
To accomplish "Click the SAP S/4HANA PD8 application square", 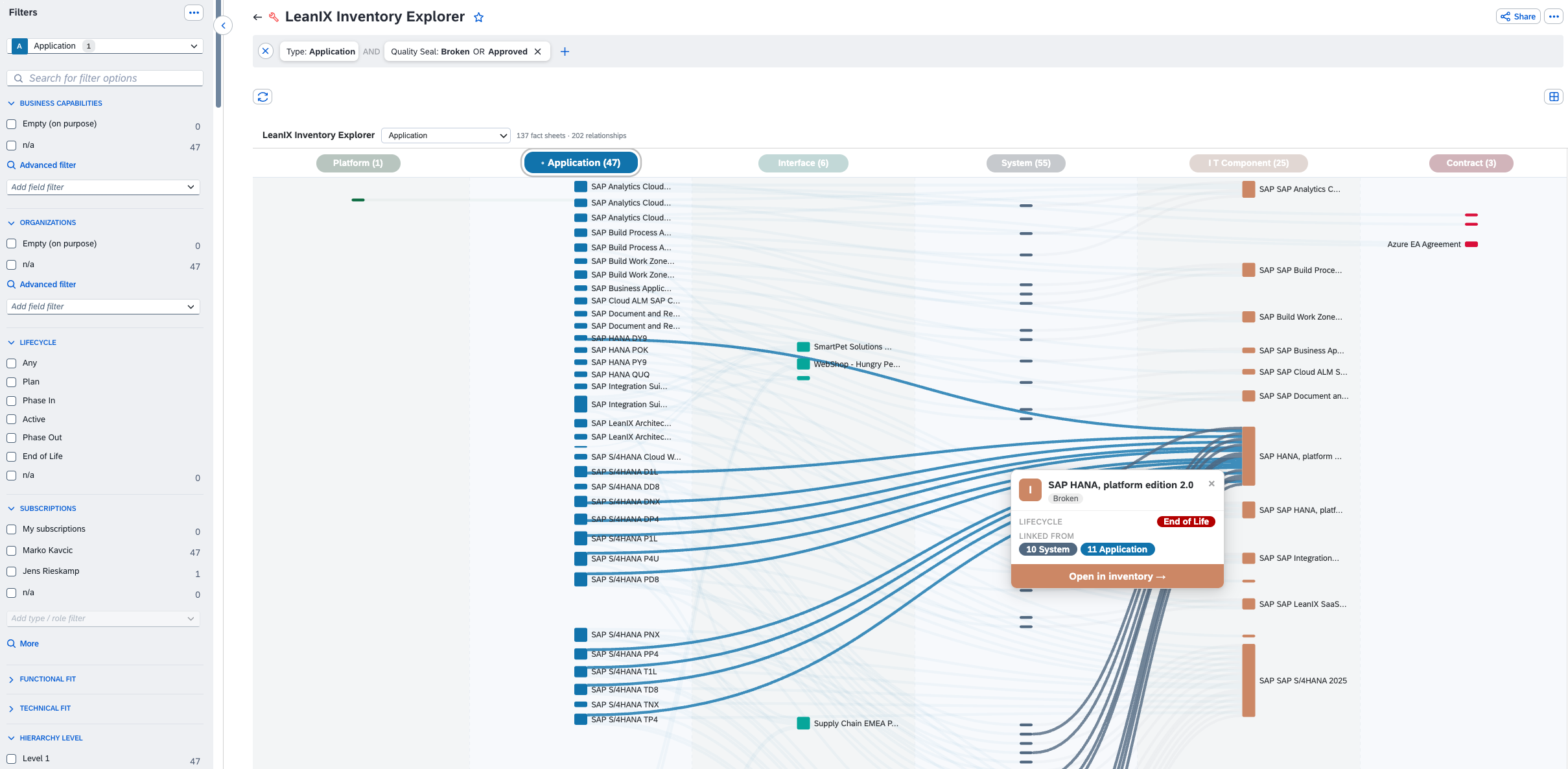I will tap(581, 580).
